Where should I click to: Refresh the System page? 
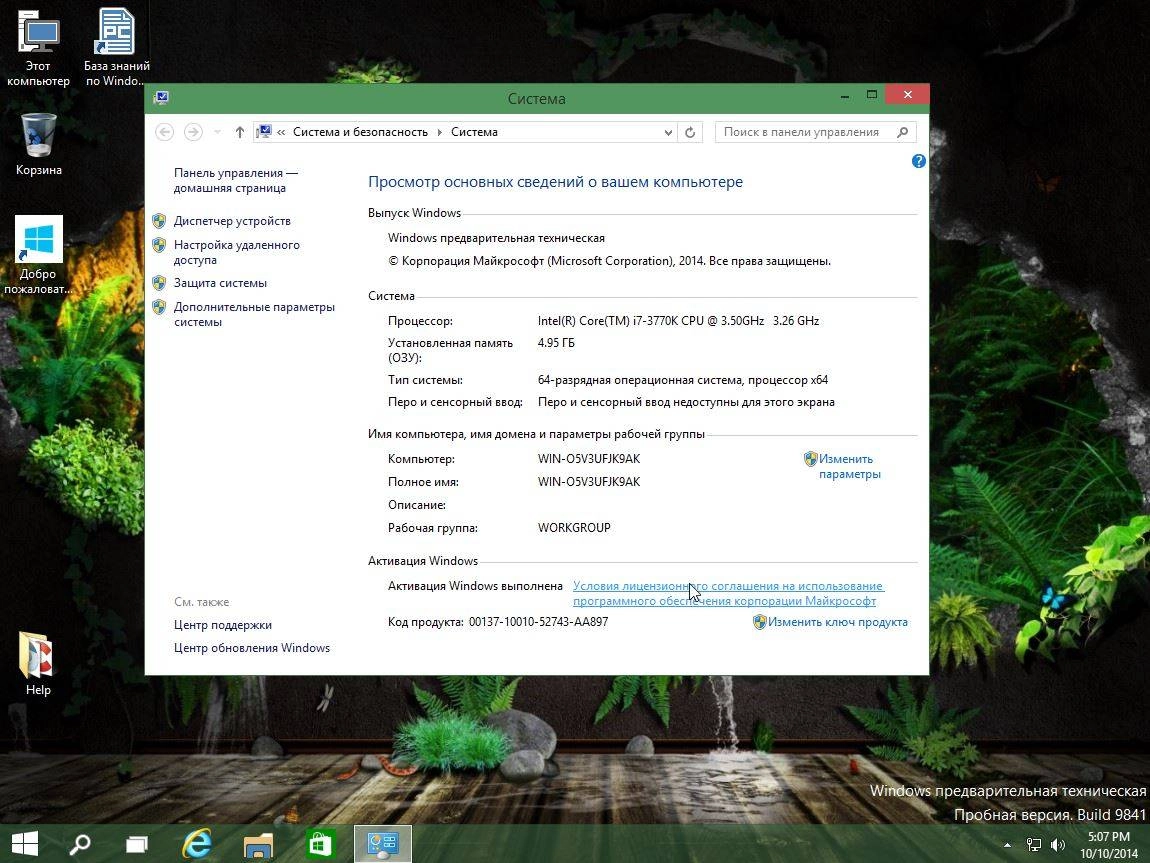point(689,133)
